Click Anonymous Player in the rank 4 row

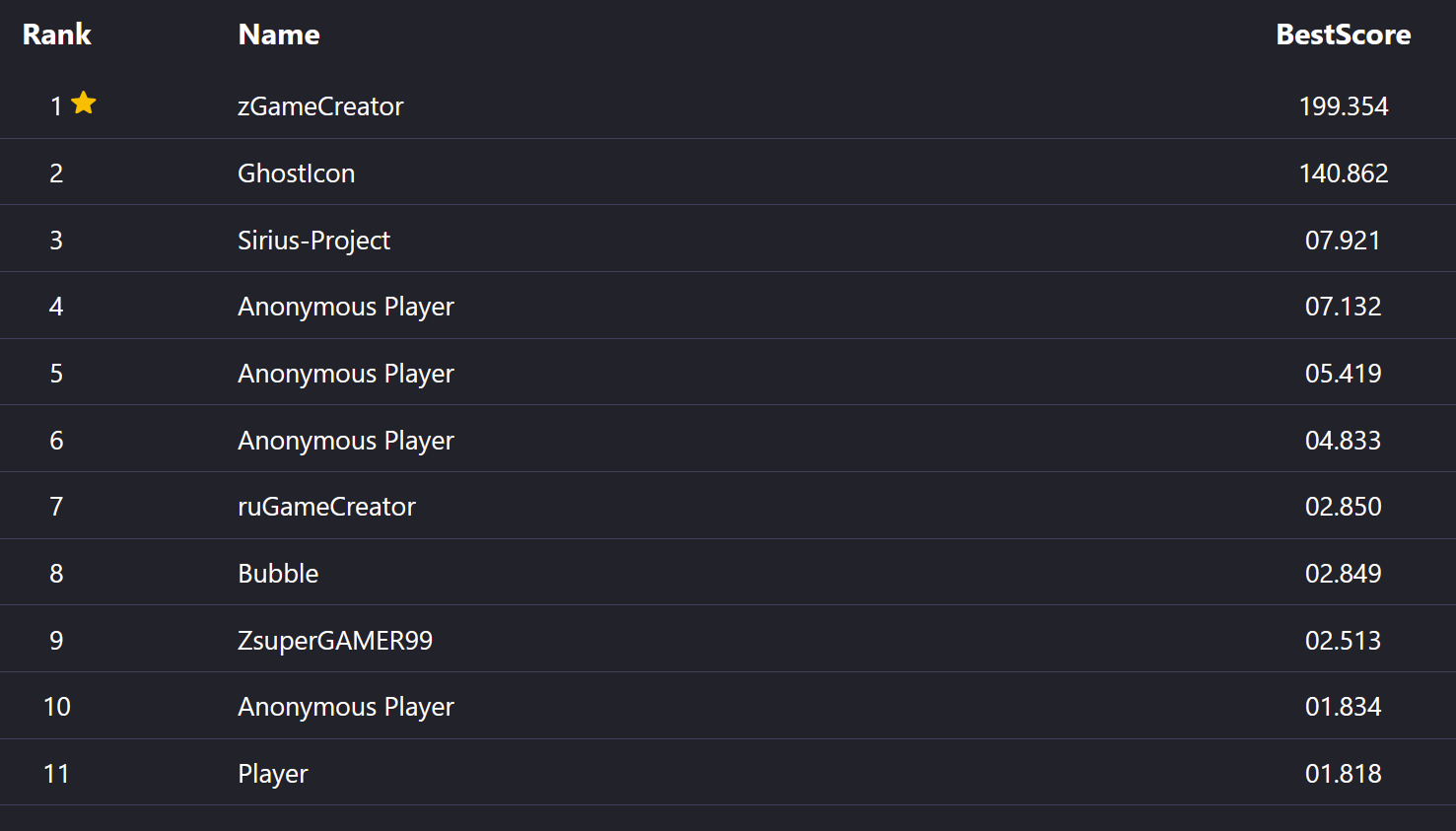tap(345, 307)
